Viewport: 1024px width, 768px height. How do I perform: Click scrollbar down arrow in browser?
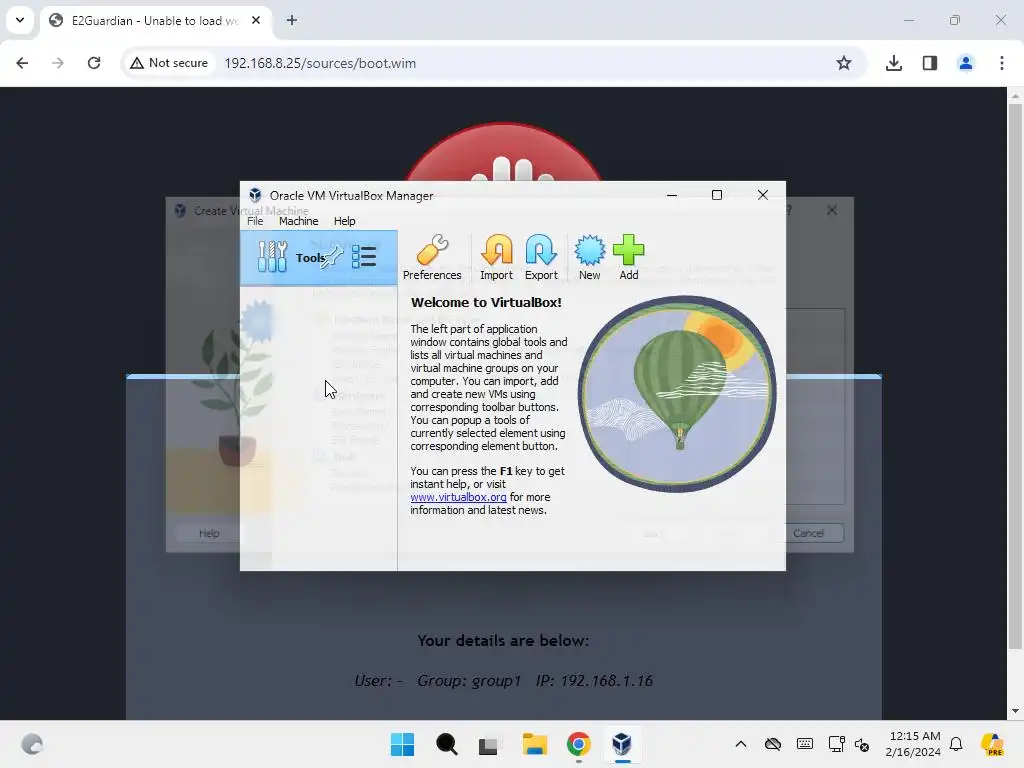click(x=1015, y=711)
